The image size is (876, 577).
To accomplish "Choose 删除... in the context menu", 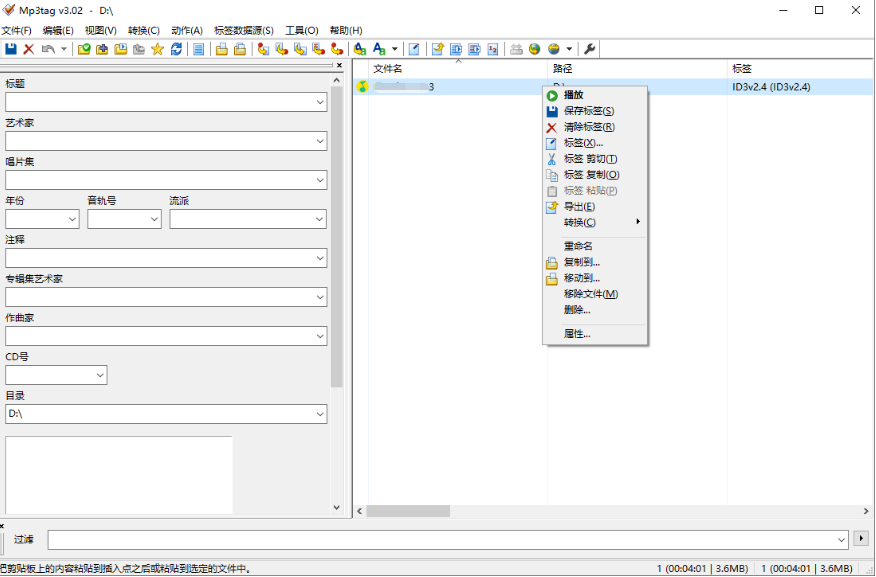I will click(595, 309).
